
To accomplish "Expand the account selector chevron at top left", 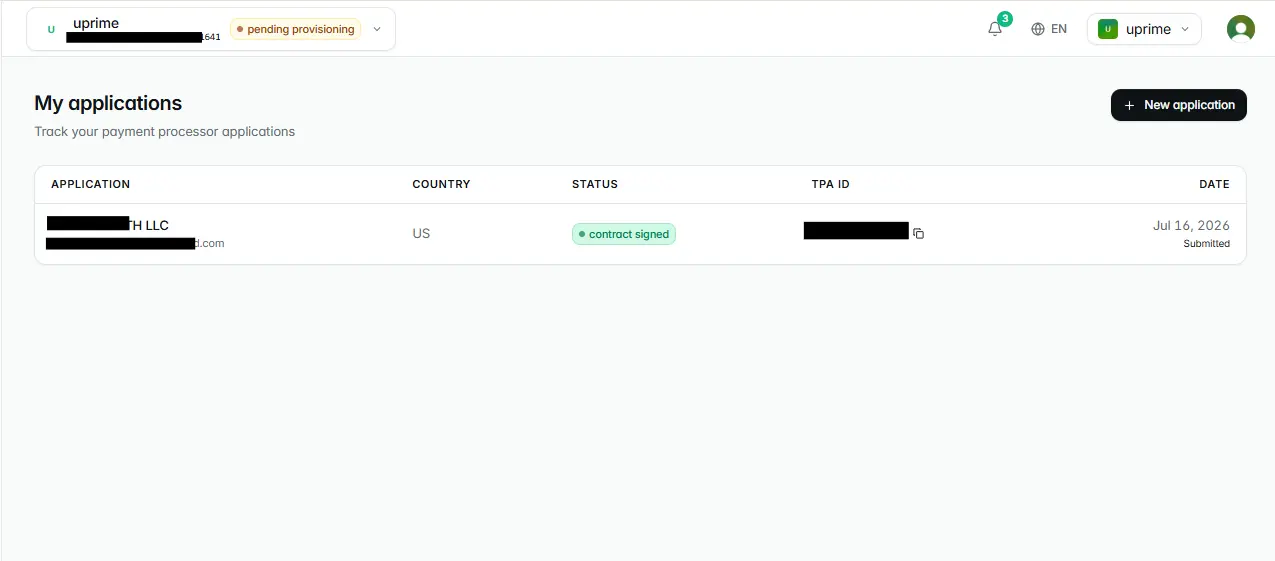I will pyautogui.click(x=377, y=29).
